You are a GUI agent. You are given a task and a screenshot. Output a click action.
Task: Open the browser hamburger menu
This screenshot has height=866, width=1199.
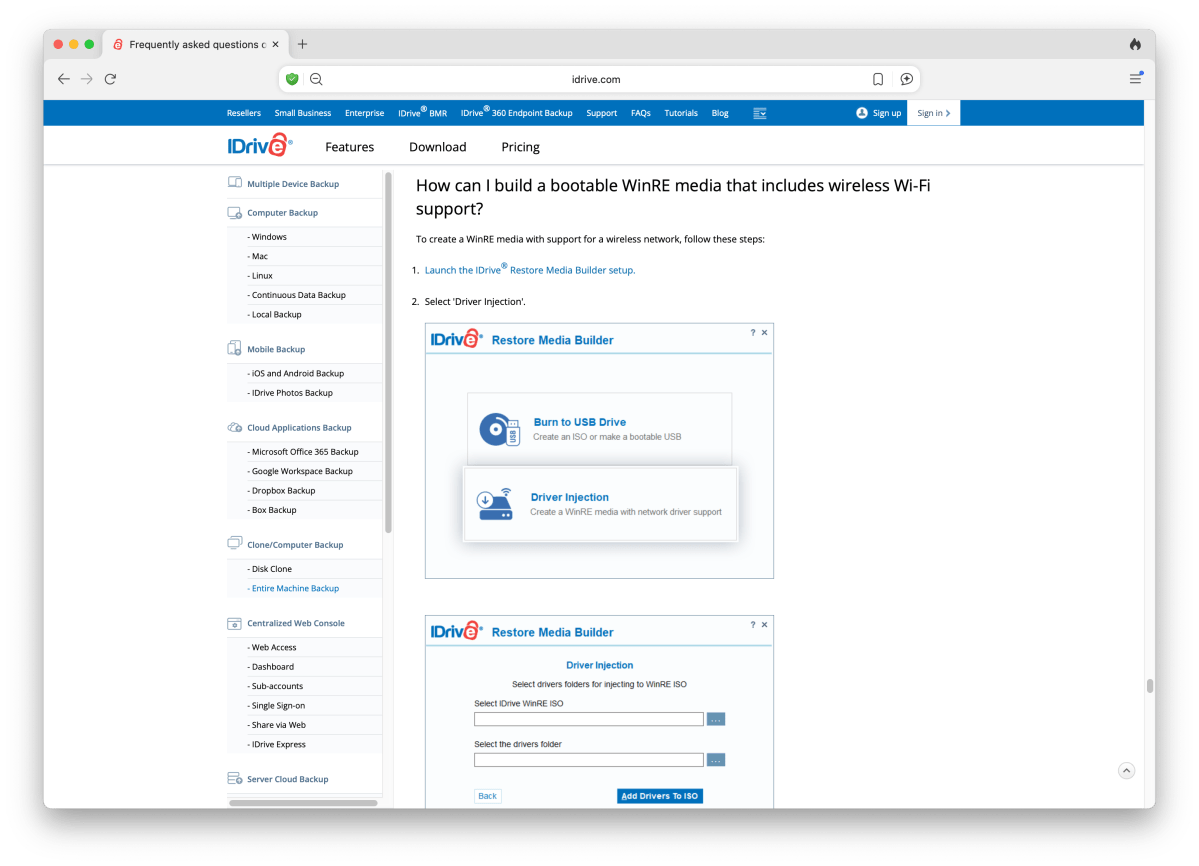[x=1136, y=78]
